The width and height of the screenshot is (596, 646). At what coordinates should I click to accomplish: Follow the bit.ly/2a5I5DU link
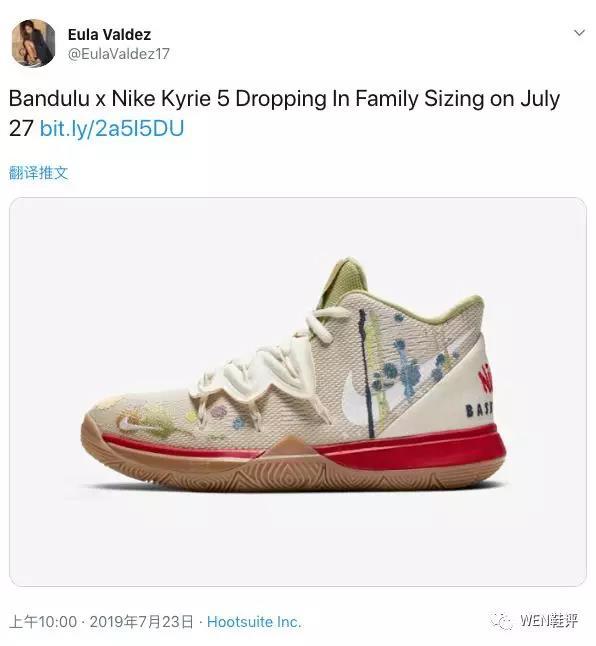(x=112, y=129)
